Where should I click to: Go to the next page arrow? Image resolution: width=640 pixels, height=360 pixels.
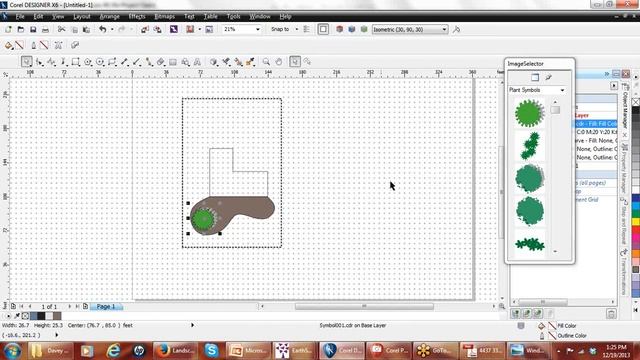[69, 306]
